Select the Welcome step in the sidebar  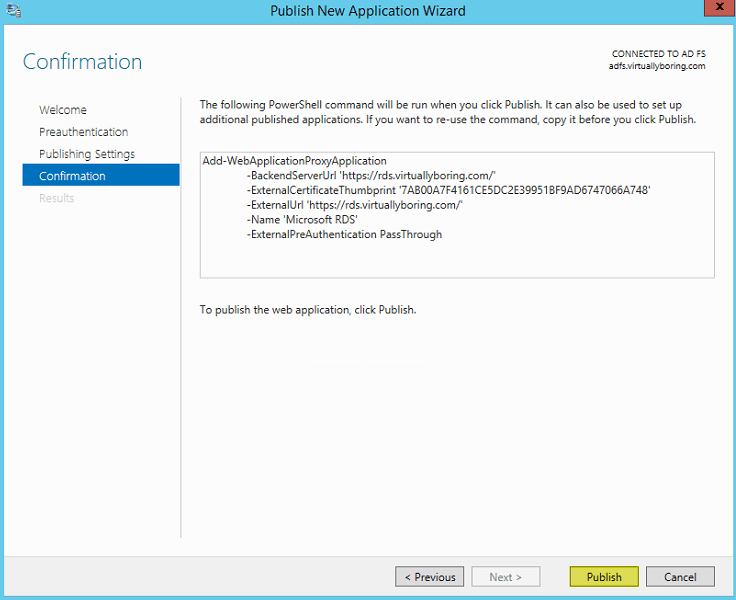coord(63,110)
